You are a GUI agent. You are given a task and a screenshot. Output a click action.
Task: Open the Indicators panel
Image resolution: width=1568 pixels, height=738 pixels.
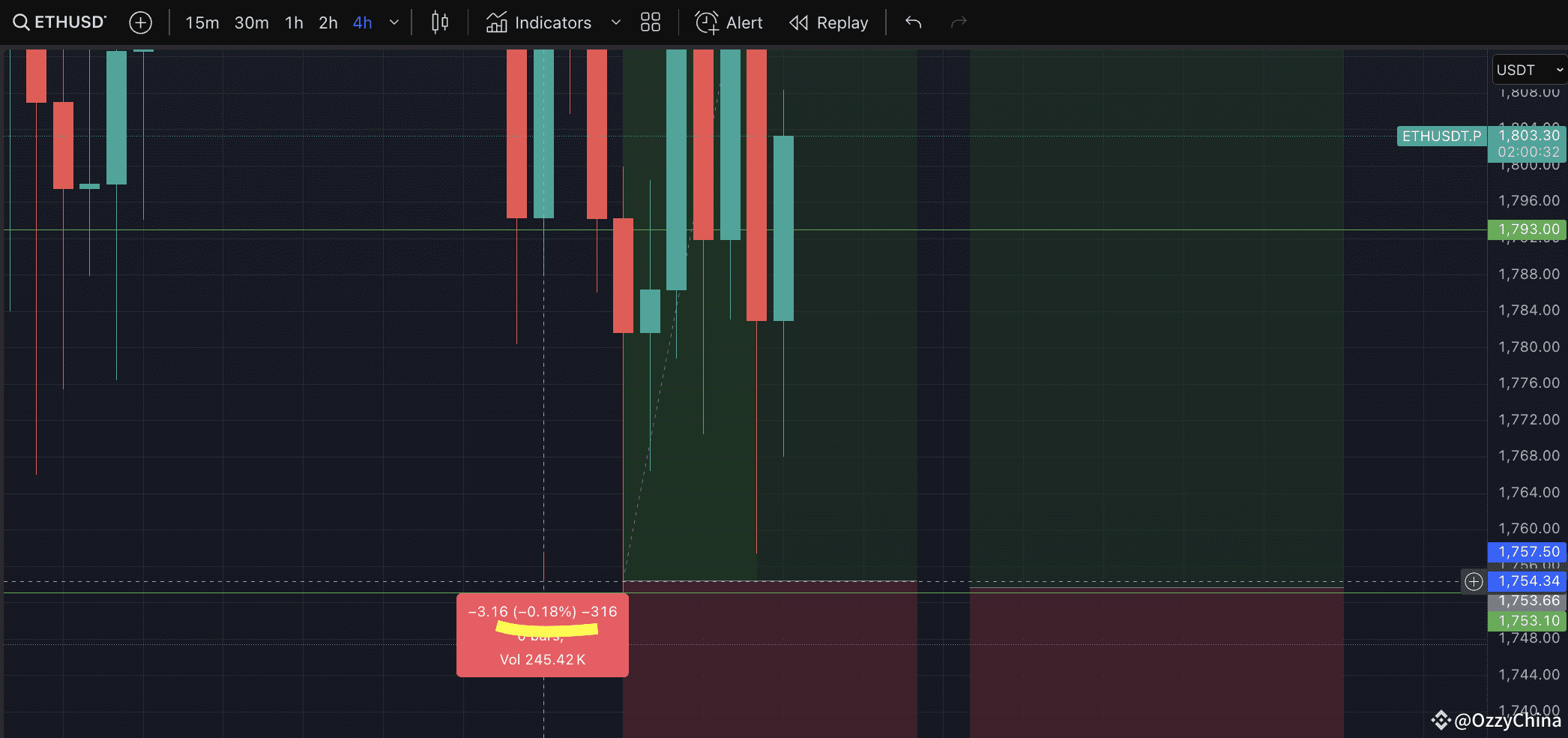pos(539,22)
